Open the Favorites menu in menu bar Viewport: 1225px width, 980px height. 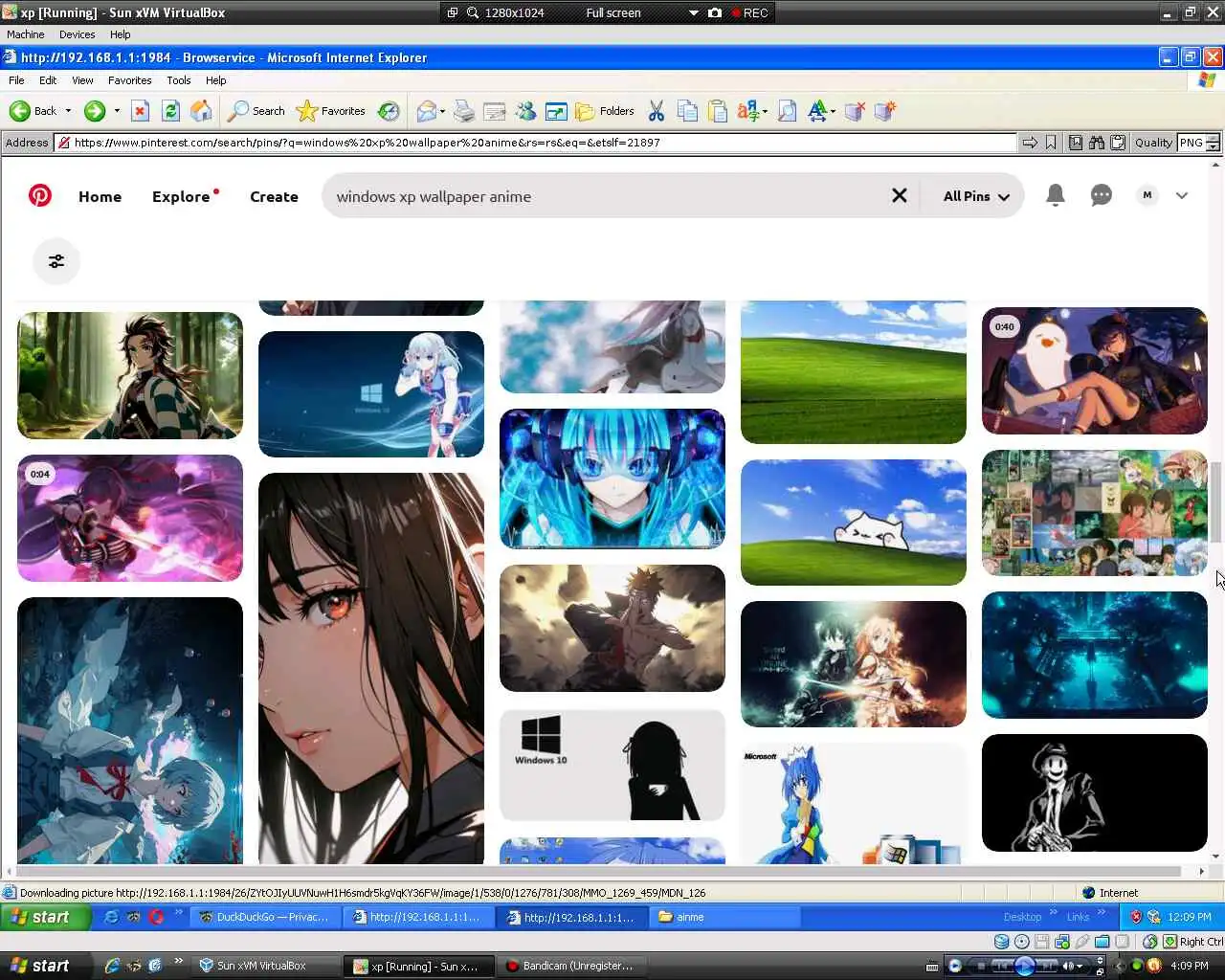[129, 80]
